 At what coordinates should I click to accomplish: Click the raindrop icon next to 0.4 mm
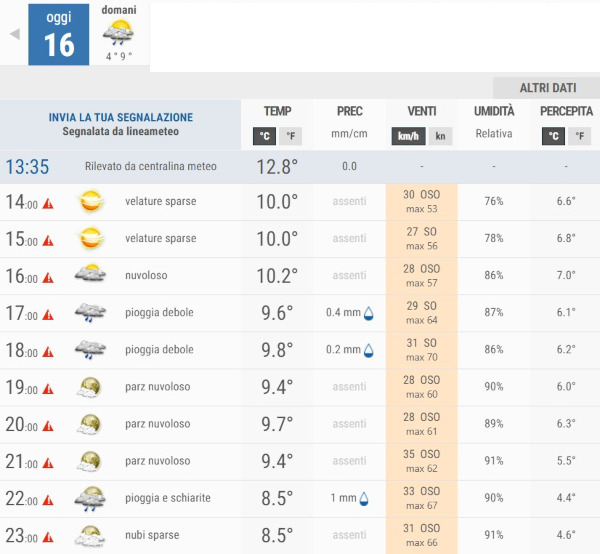point(368,313)
